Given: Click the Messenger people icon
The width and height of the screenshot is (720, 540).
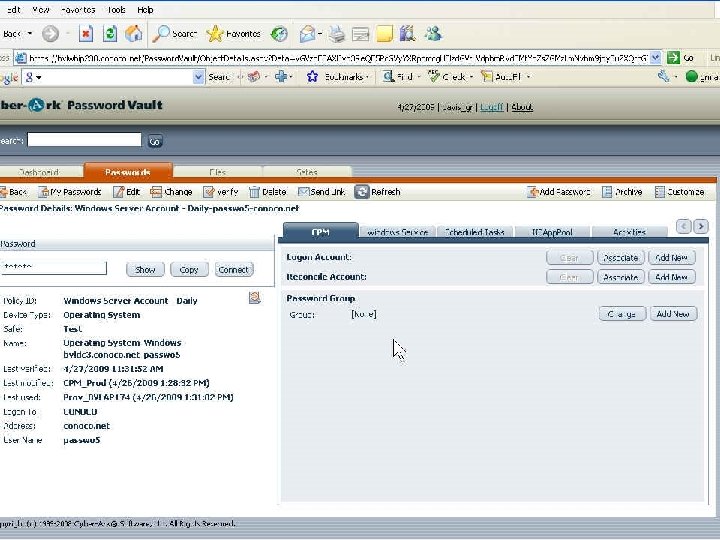Looking at the screenshot, I should pos(433,34).
